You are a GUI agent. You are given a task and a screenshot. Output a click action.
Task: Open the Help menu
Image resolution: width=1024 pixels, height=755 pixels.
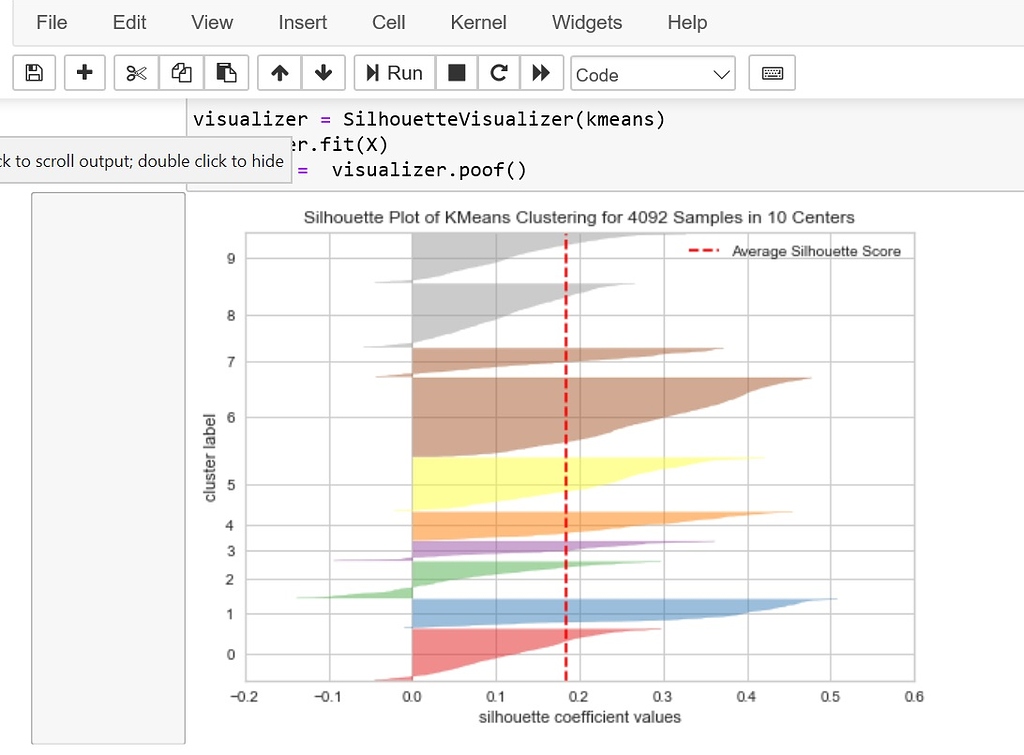[x=687, y=22]
